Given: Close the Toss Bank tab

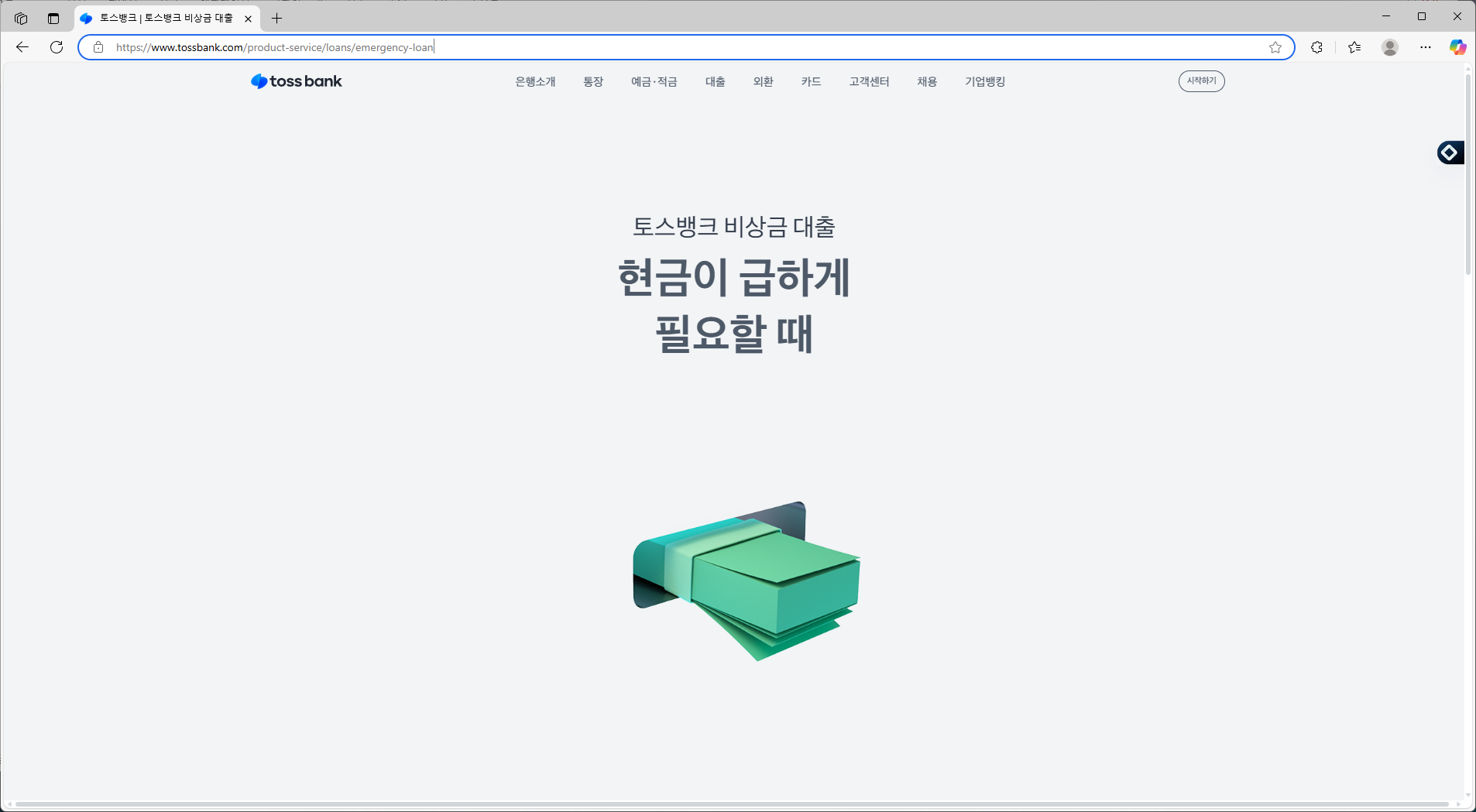Looking at the screenshot, I should 248,19.
